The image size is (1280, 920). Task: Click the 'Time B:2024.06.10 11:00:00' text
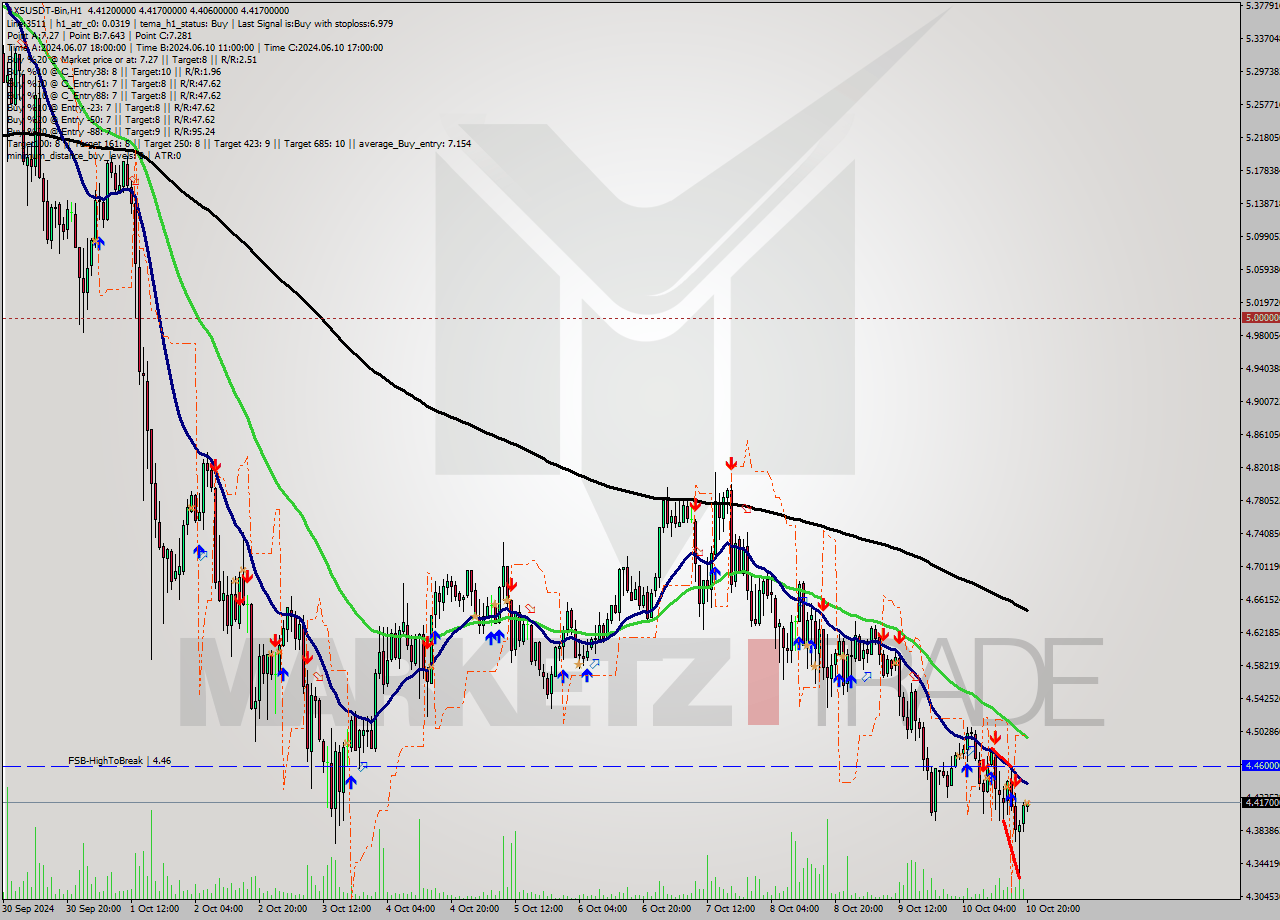click(195, 47)
